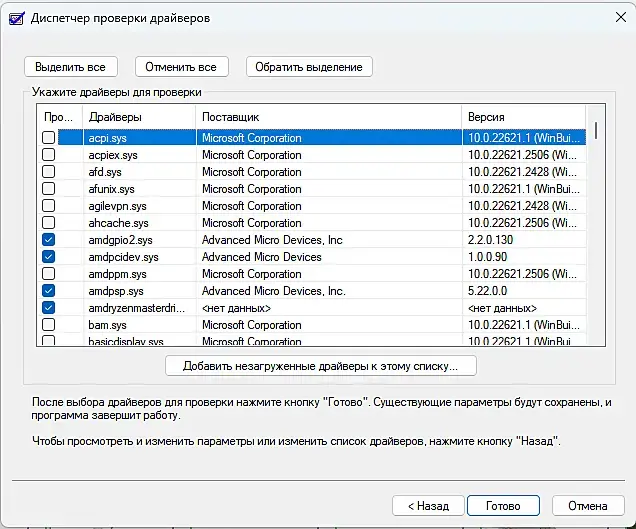636x529 pixels.
Task: Enable the acpi.sys driver checkbox
Action: click(x=48, y=138)
